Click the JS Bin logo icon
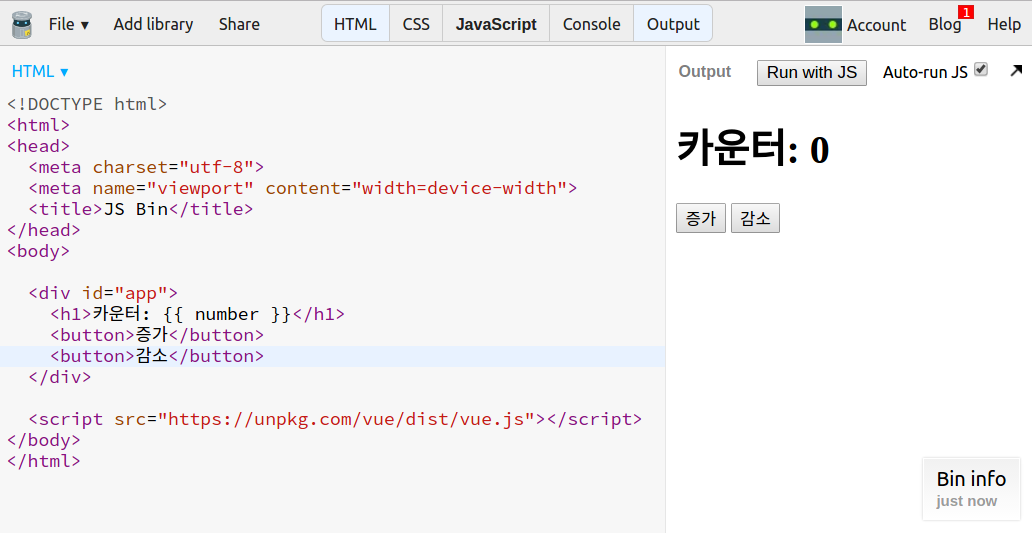This screenshot has height=533, width=1032. coord(22,24)
